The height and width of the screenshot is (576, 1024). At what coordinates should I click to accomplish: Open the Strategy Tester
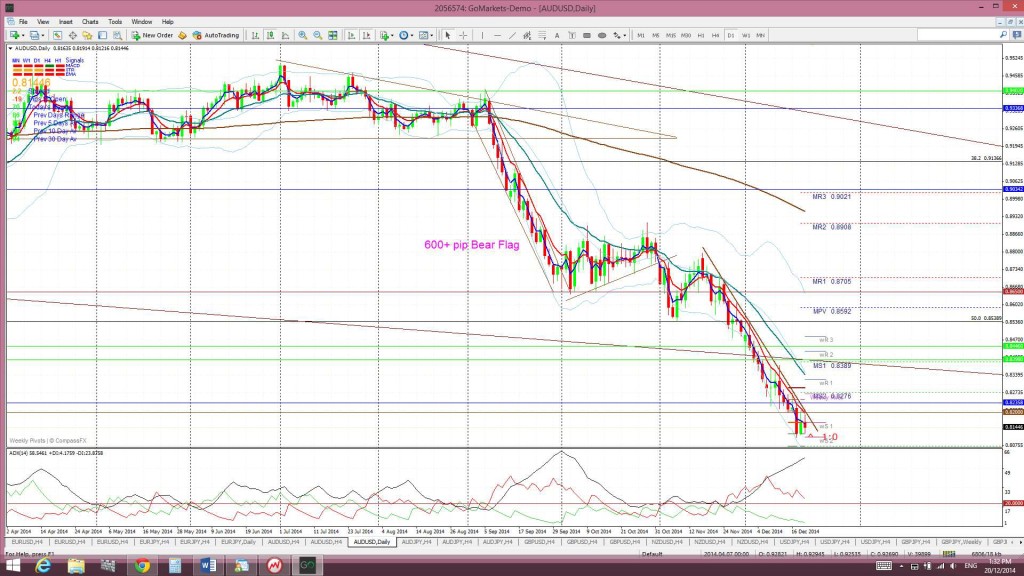(118, 35)
